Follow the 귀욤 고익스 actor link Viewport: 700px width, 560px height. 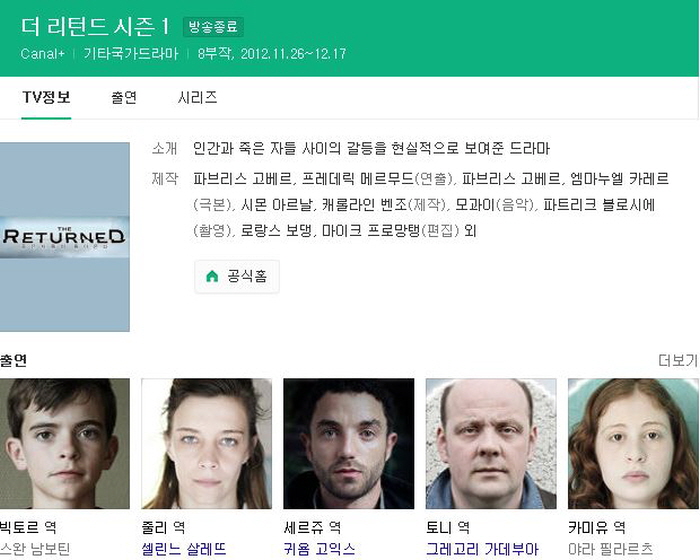[319, 549]
